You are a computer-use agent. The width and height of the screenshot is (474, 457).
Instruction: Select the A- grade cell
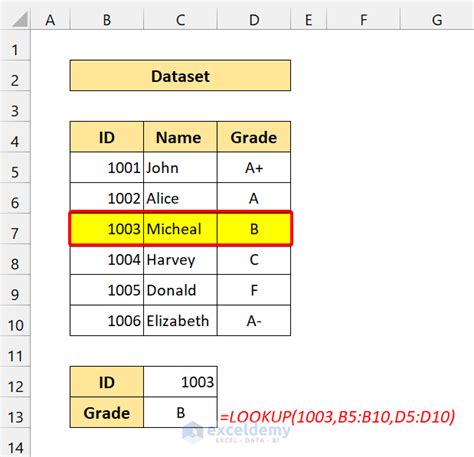254,321
